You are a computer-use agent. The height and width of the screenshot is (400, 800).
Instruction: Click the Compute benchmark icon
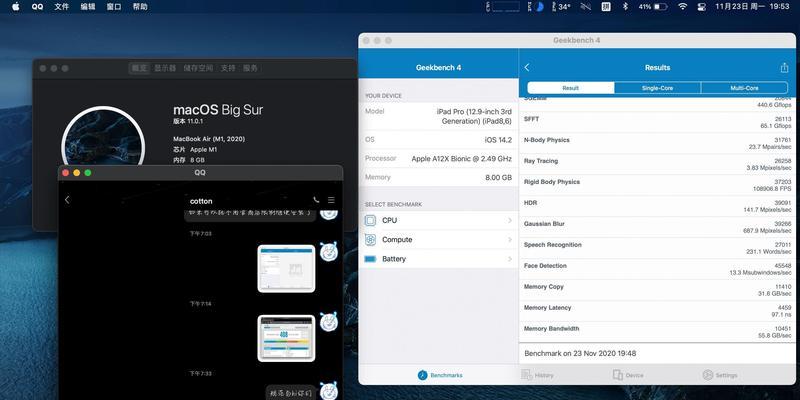tap(370, 240)
